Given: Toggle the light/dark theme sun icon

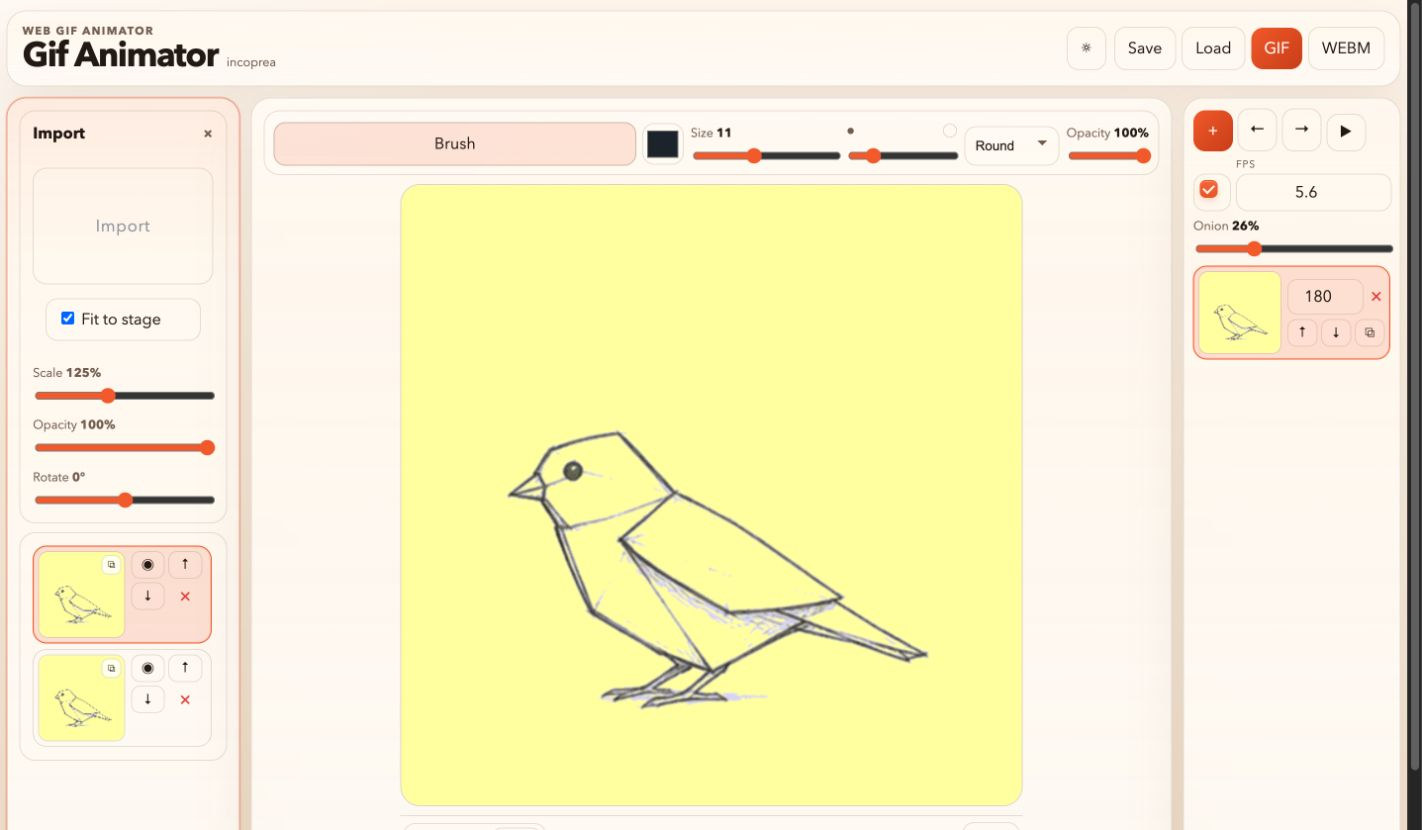Looking at the screenshot, I should (x=1086, y=48).
